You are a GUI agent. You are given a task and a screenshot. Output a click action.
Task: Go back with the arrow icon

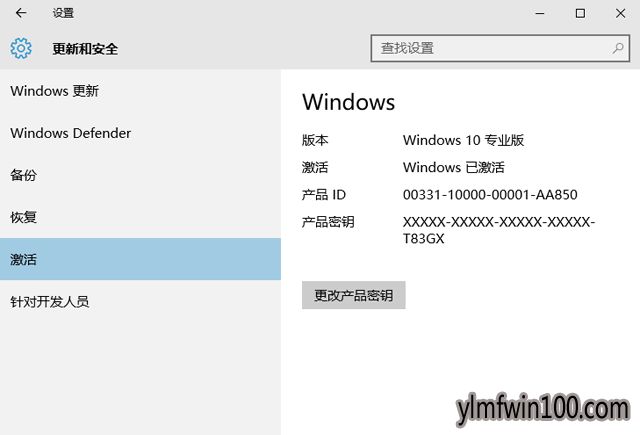pyautogui.click(x=21, y=13)
